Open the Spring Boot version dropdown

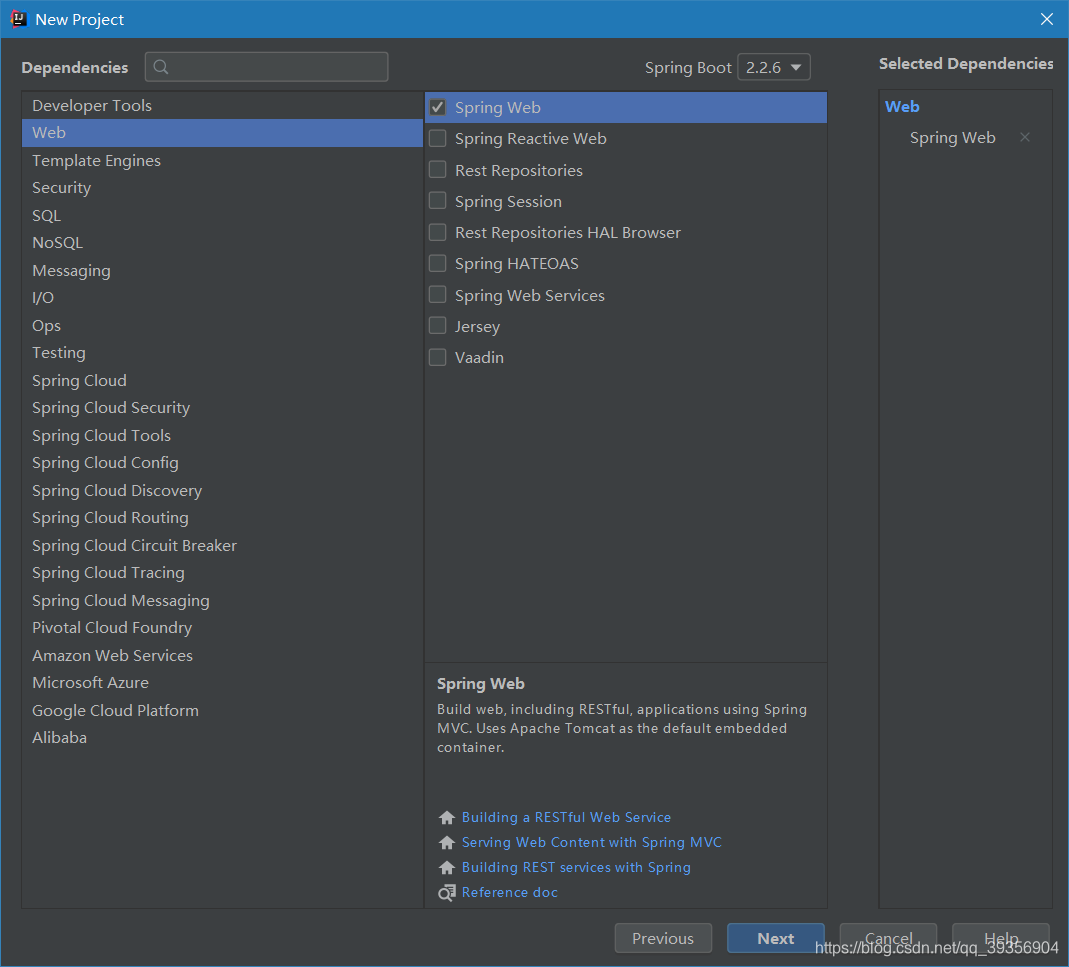coord(774,67)
